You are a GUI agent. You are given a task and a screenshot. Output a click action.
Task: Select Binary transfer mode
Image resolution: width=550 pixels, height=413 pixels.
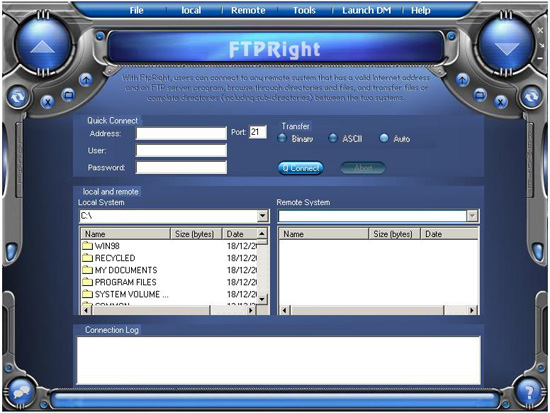282,138
